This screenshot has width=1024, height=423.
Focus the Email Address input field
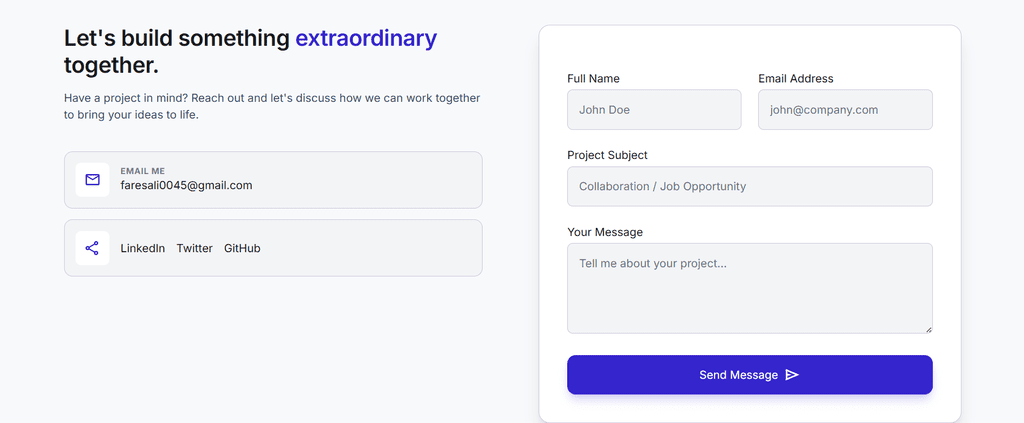pos(845,110)
